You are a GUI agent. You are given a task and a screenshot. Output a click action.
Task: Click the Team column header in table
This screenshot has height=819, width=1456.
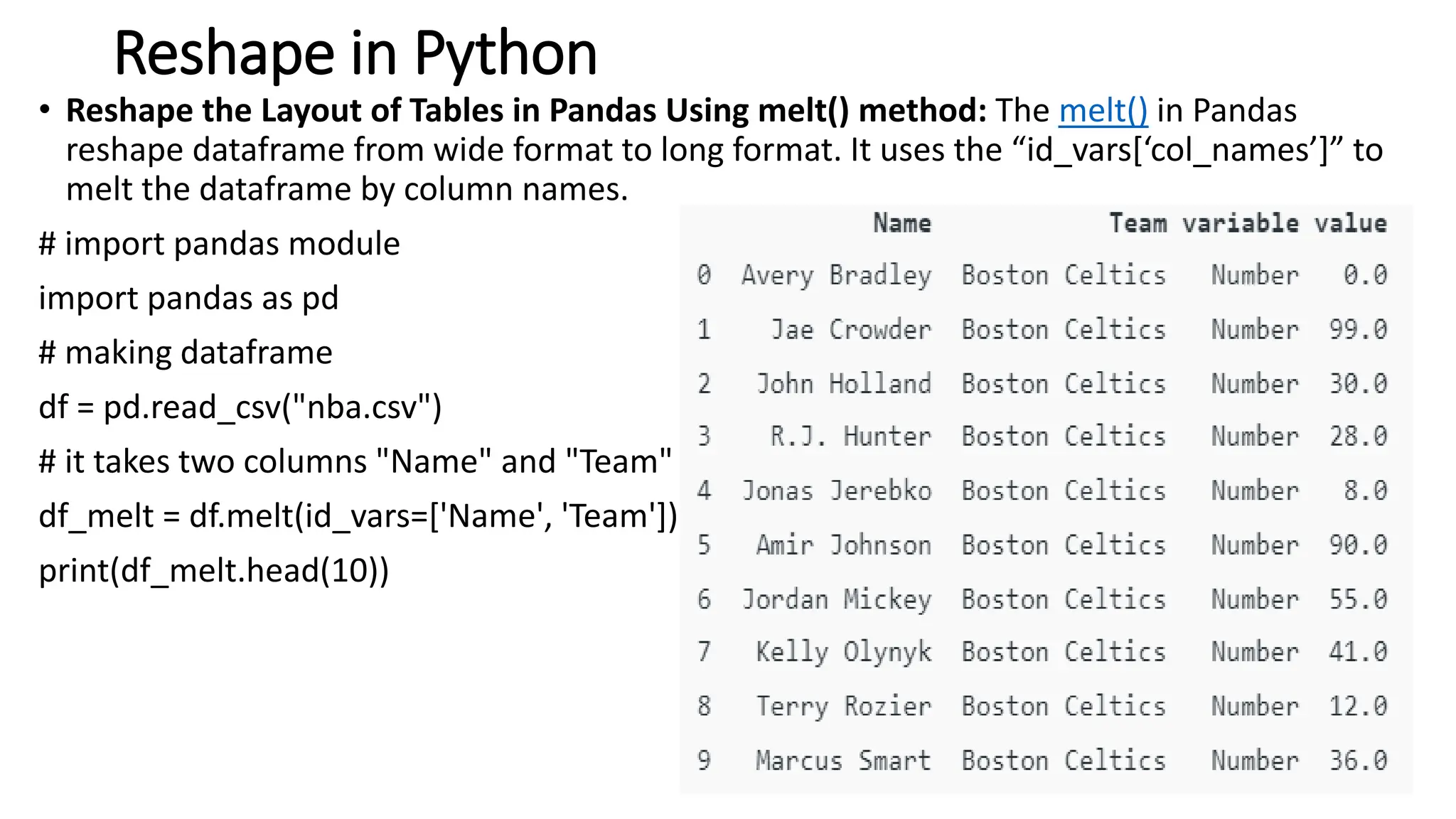point(1137,223)
